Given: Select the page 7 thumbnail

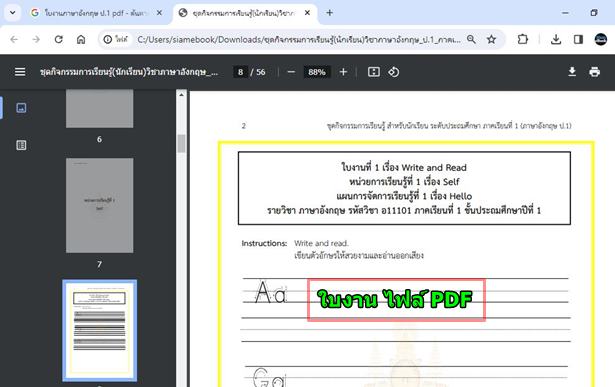Looking at the screenshot, I should 99,205.
